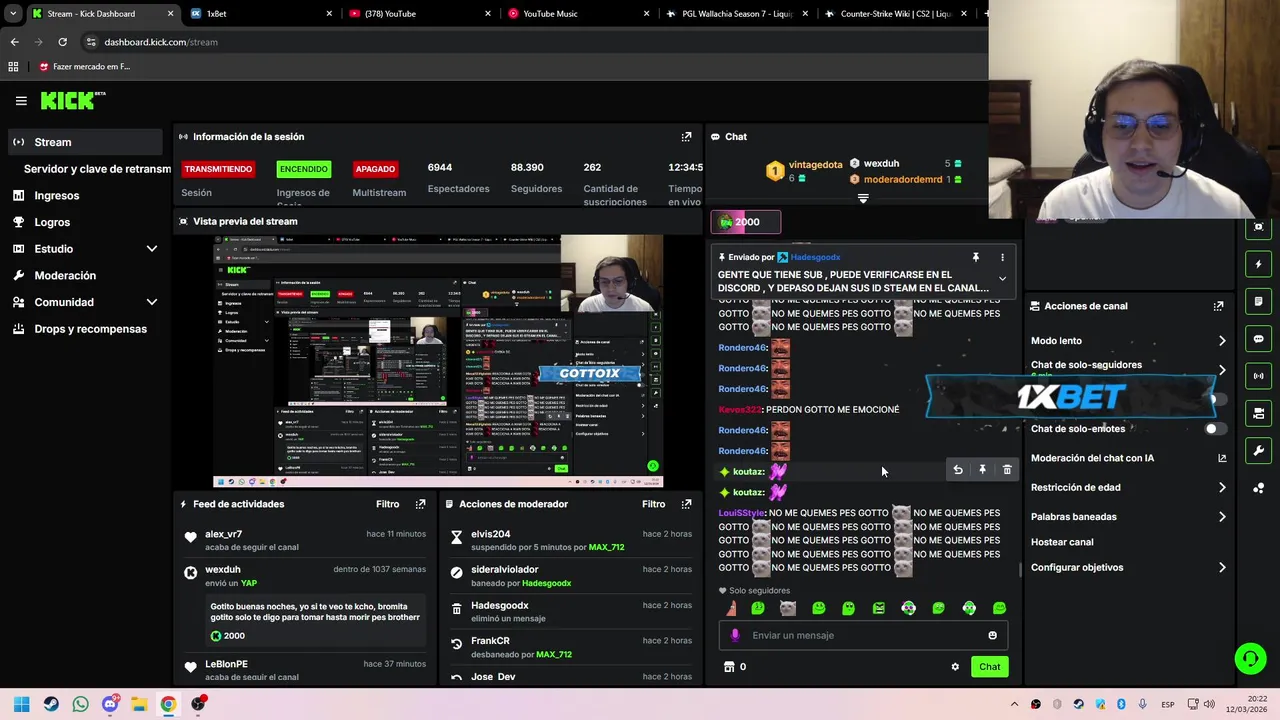Click the camera icon in right sidebar
1280x720 pixels.
(1259, 413)
